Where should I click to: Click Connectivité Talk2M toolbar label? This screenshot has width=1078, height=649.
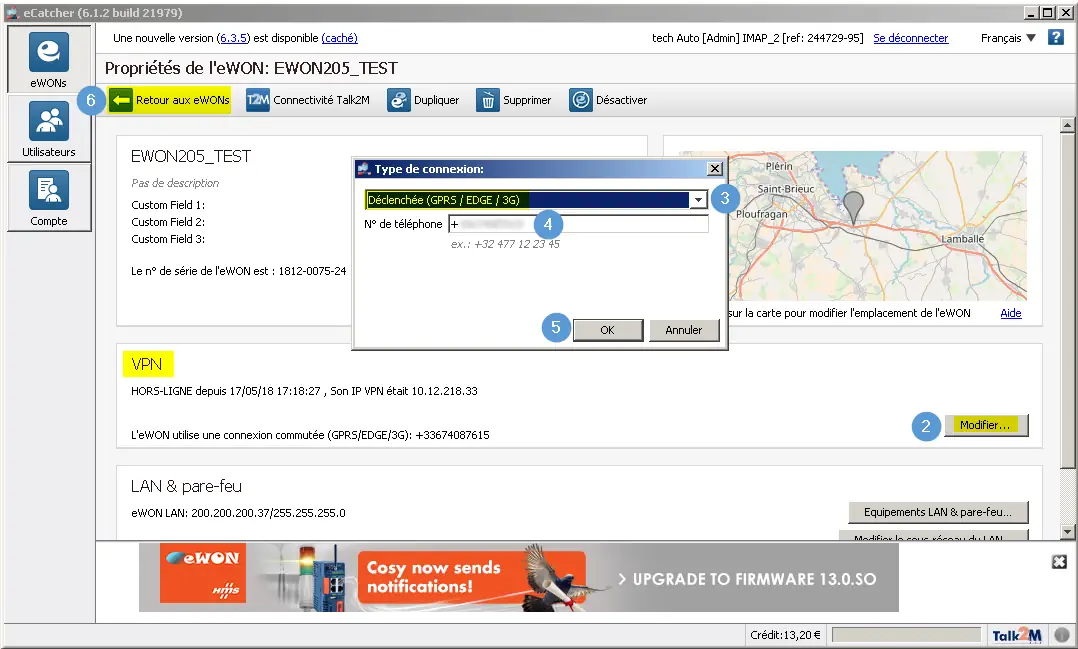point(321,100)
